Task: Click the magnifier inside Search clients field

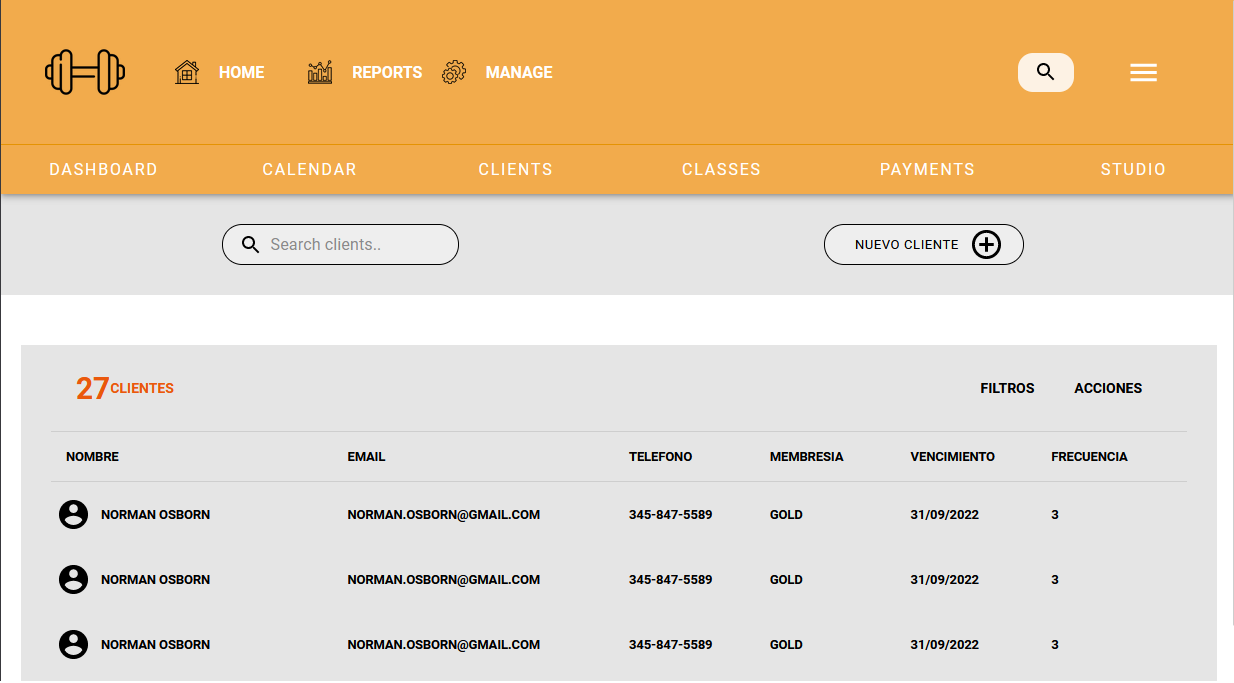Action: (x=250, y=245)
